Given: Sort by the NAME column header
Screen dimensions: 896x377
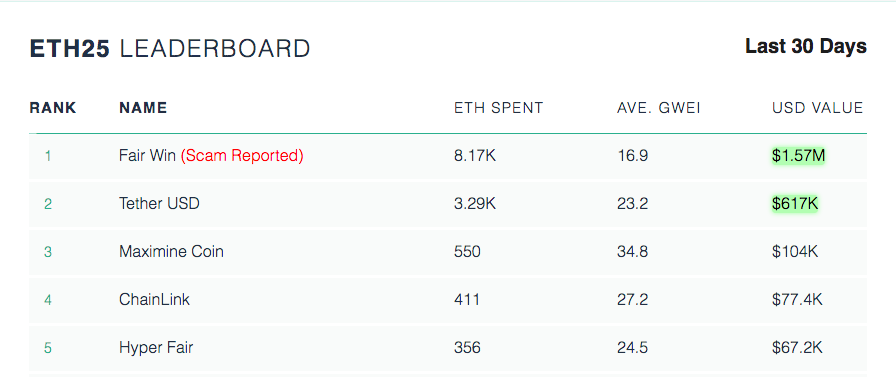Looking at the screenshot, I should tap(143, 108).
